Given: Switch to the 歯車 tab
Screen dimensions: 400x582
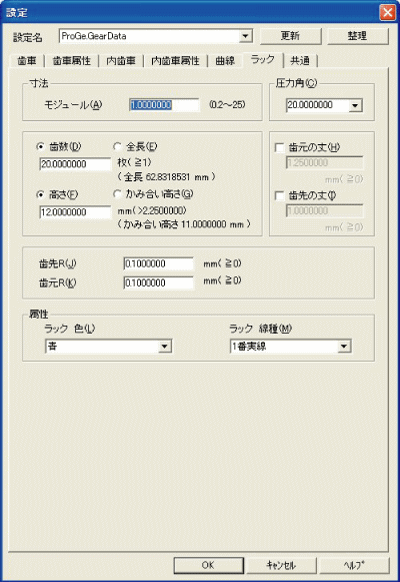Looking at the screenshot, I should [27, 61].
